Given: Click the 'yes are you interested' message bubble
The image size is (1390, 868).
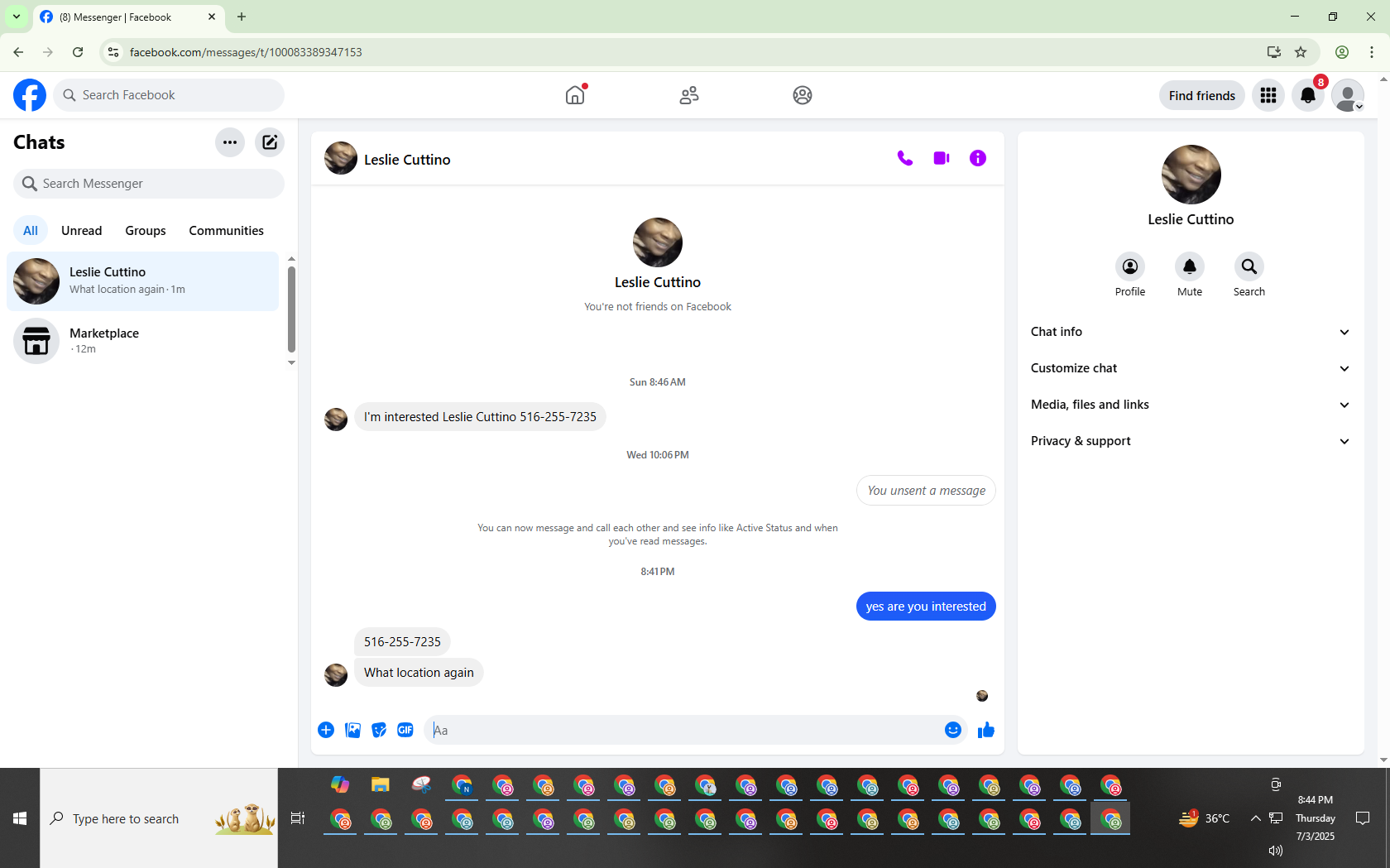Looking at the screenshot, I should (926, 607).
